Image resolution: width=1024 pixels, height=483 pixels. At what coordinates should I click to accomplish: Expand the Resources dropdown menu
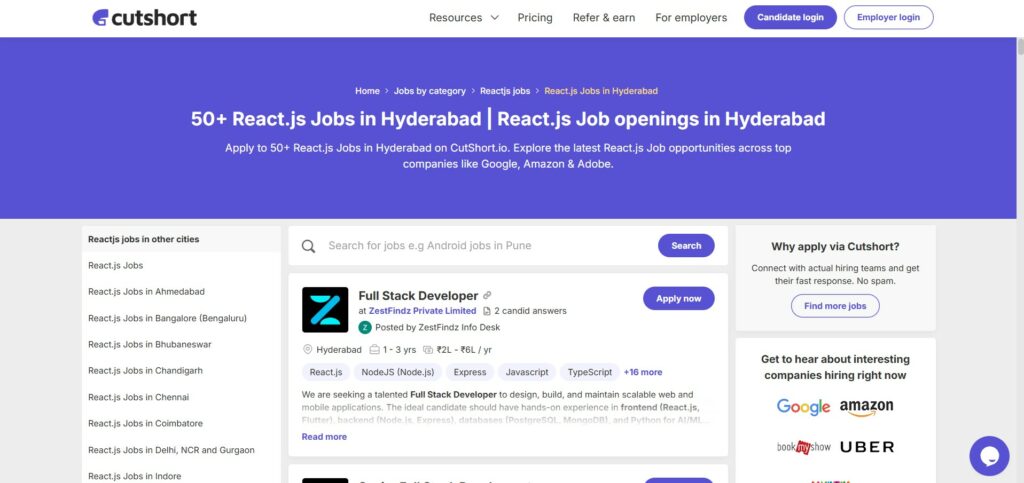pos(464,18)
